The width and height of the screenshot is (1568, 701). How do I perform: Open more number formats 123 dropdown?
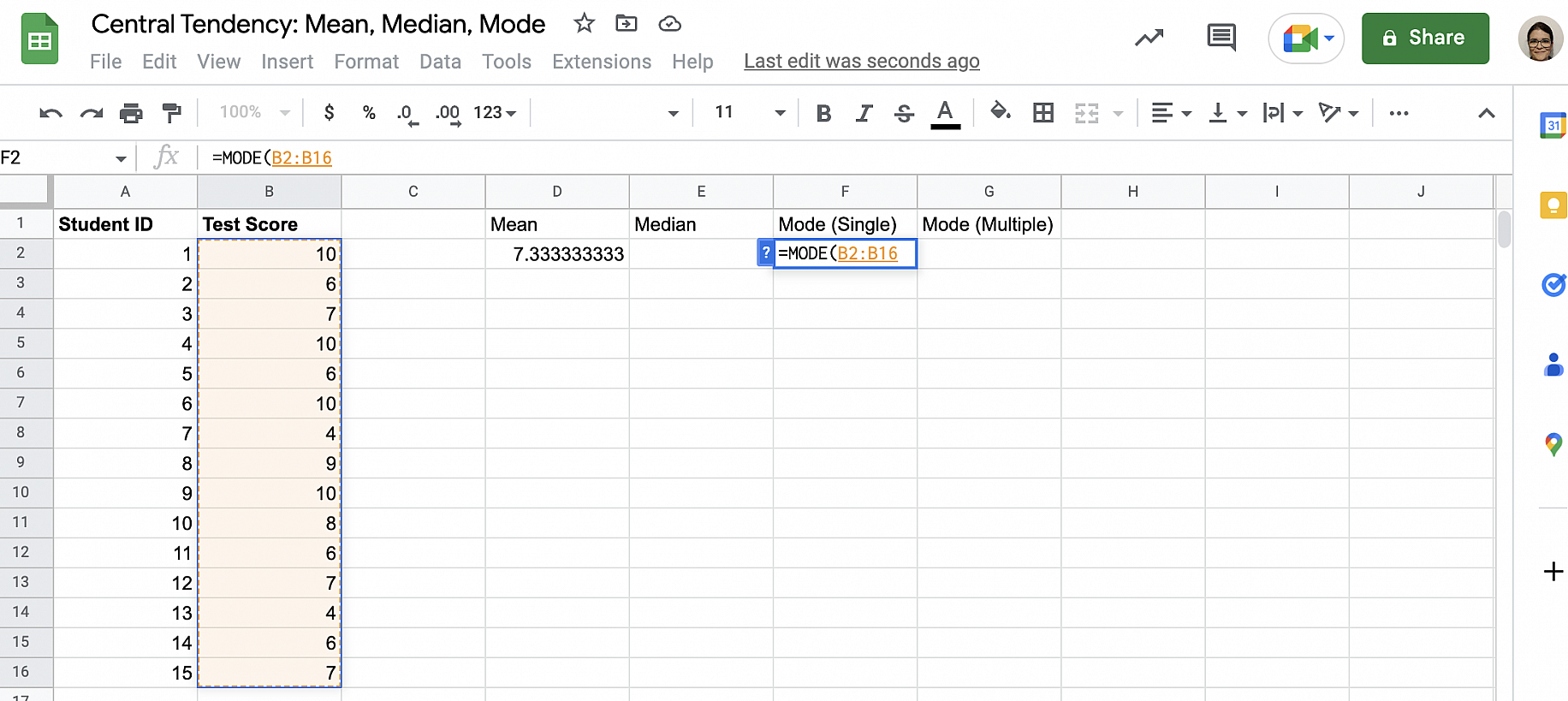(x=495, y=112)
